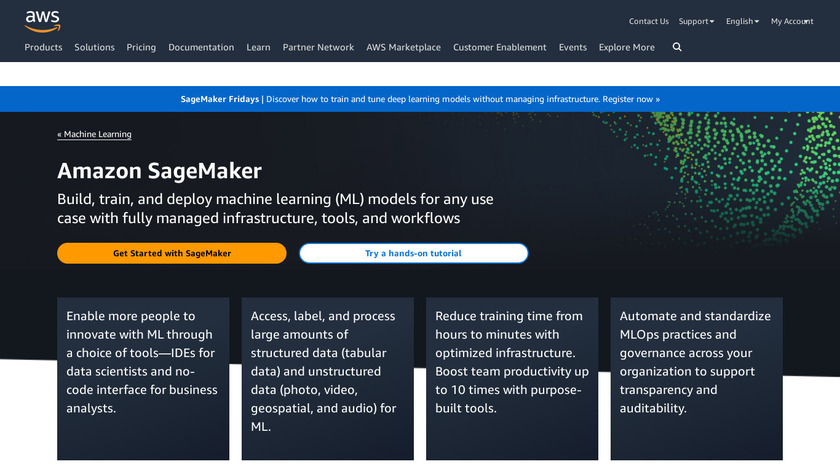Open Explore More menu
840x472 pixels.
pos(627,47)
